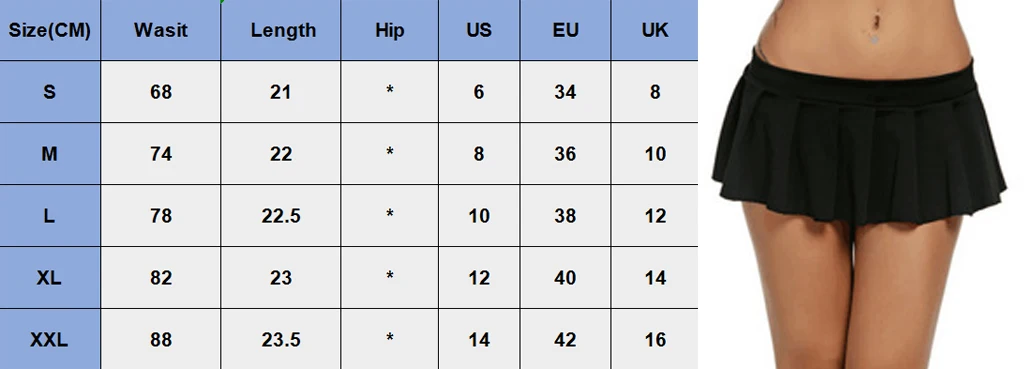Screen dimensions: 1024x369
Task: Click the M size row label
Action: [50, 153]
